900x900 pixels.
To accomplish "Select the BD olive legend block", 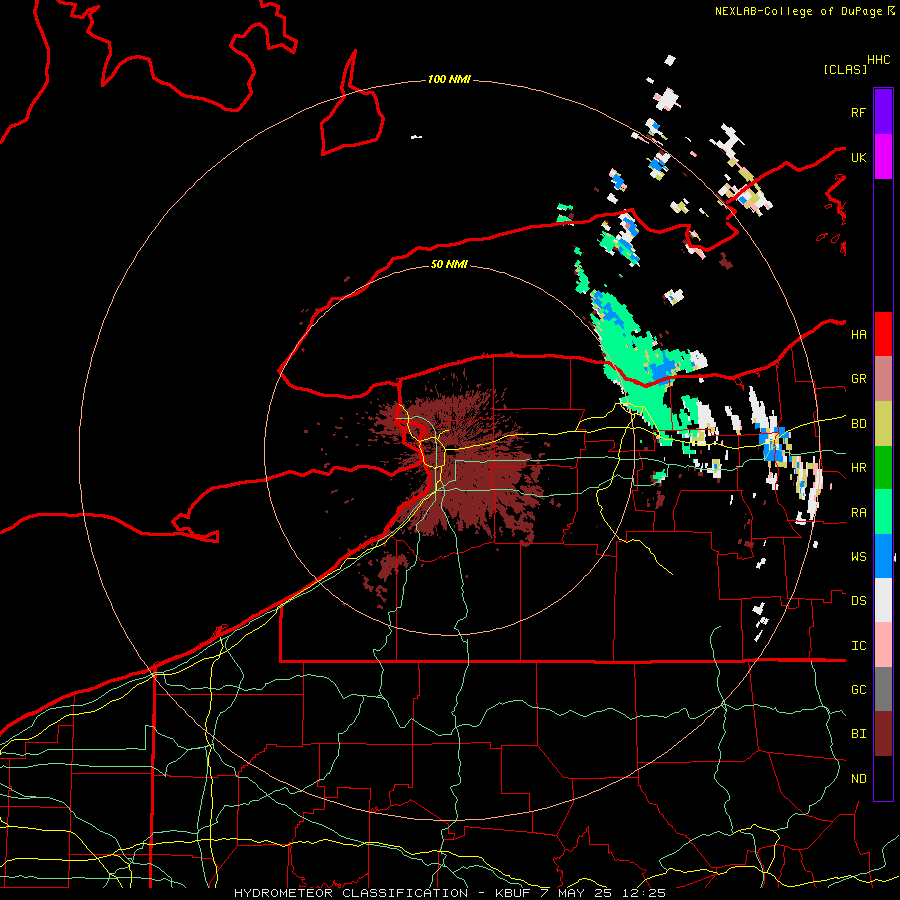I will pos(883,424).
